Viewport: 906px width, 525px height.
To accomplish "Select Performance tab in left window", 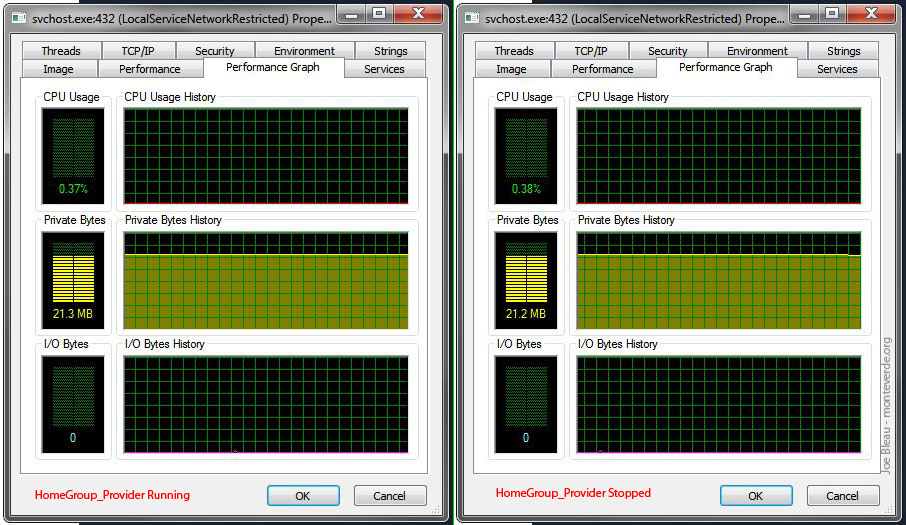I will (150, 69).
